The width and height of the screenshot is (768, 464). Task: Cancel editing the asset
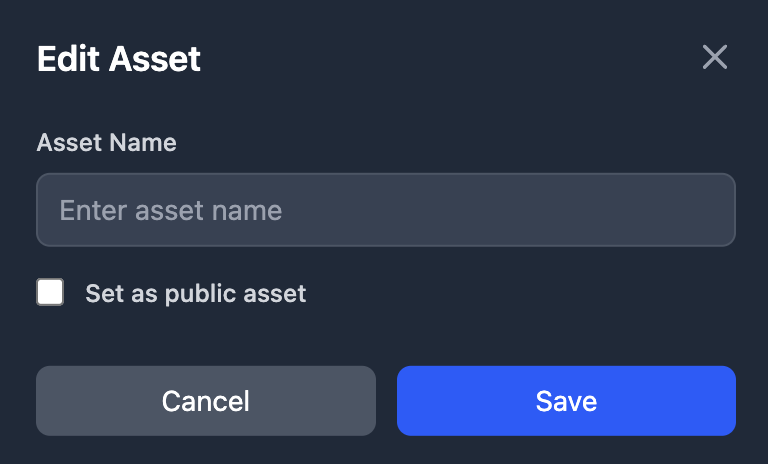point(206,401)
